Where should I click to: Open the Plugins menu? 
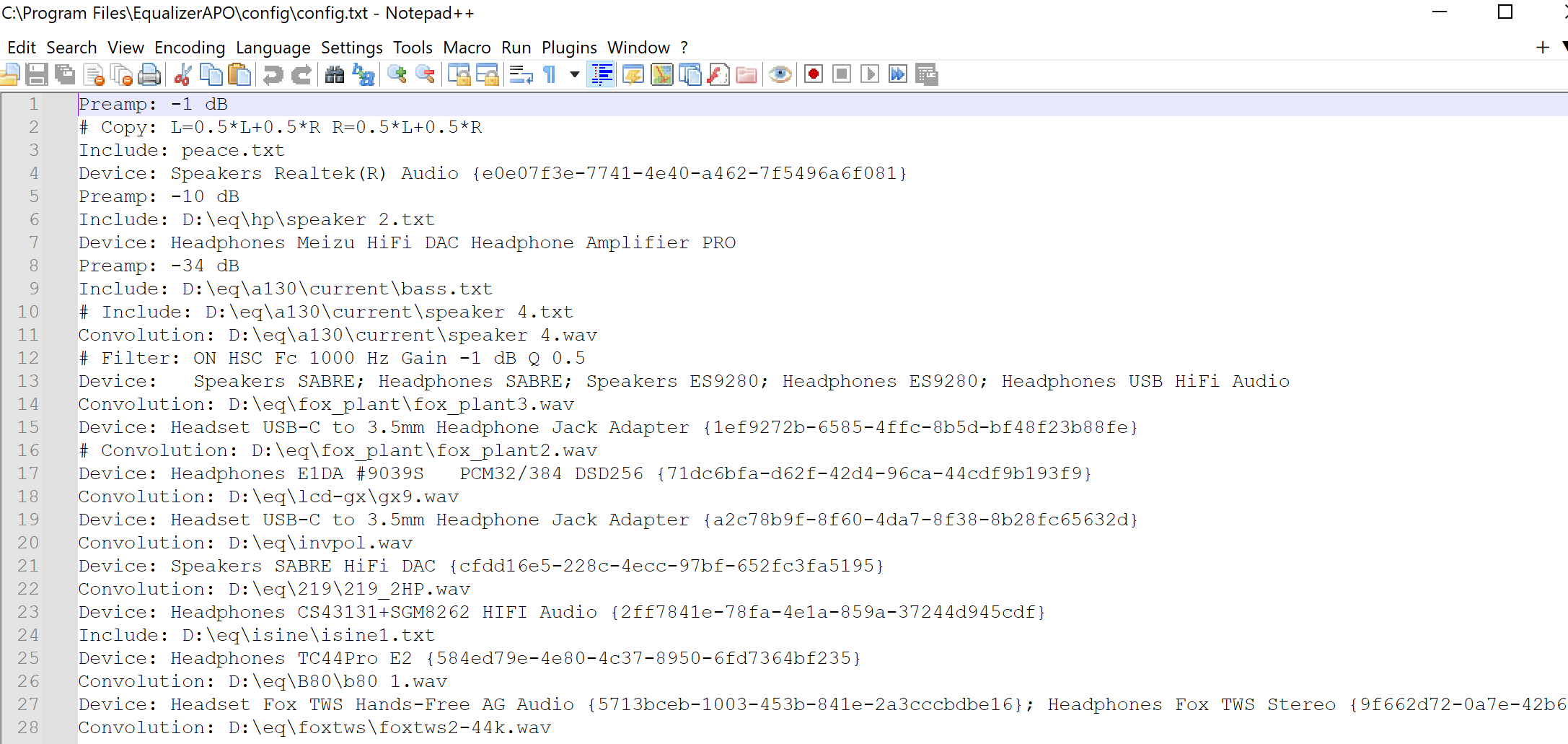click(569, 48)
